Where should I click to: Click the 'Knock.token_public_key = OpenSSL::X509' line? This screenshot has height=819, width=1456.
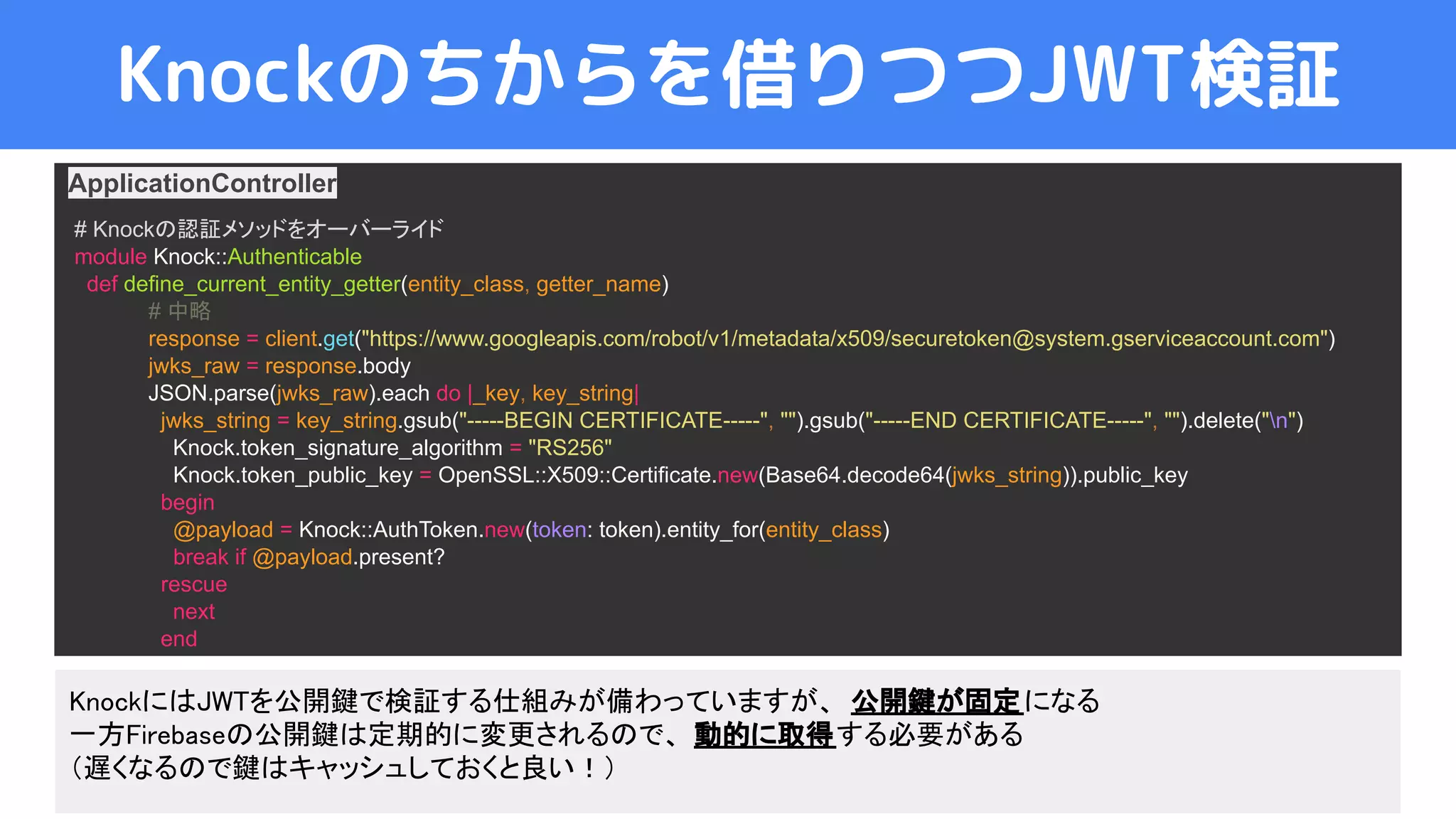coord(680,475)
